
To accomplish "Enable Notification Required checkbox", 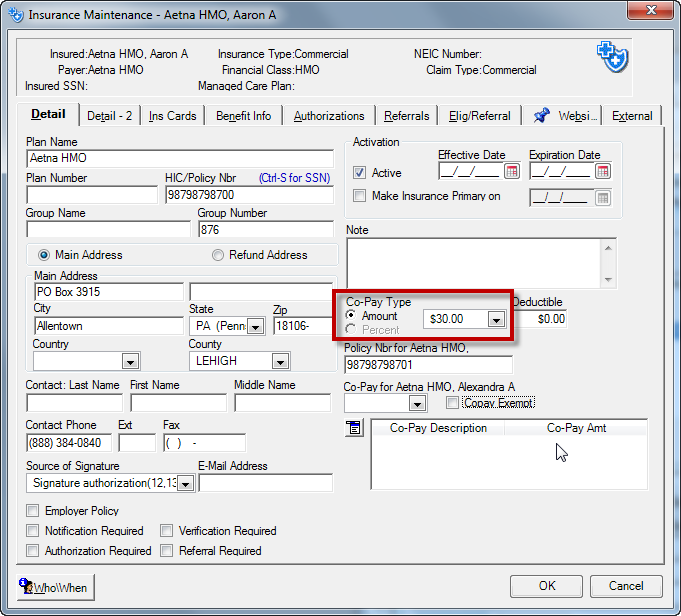I will [33, 530].
